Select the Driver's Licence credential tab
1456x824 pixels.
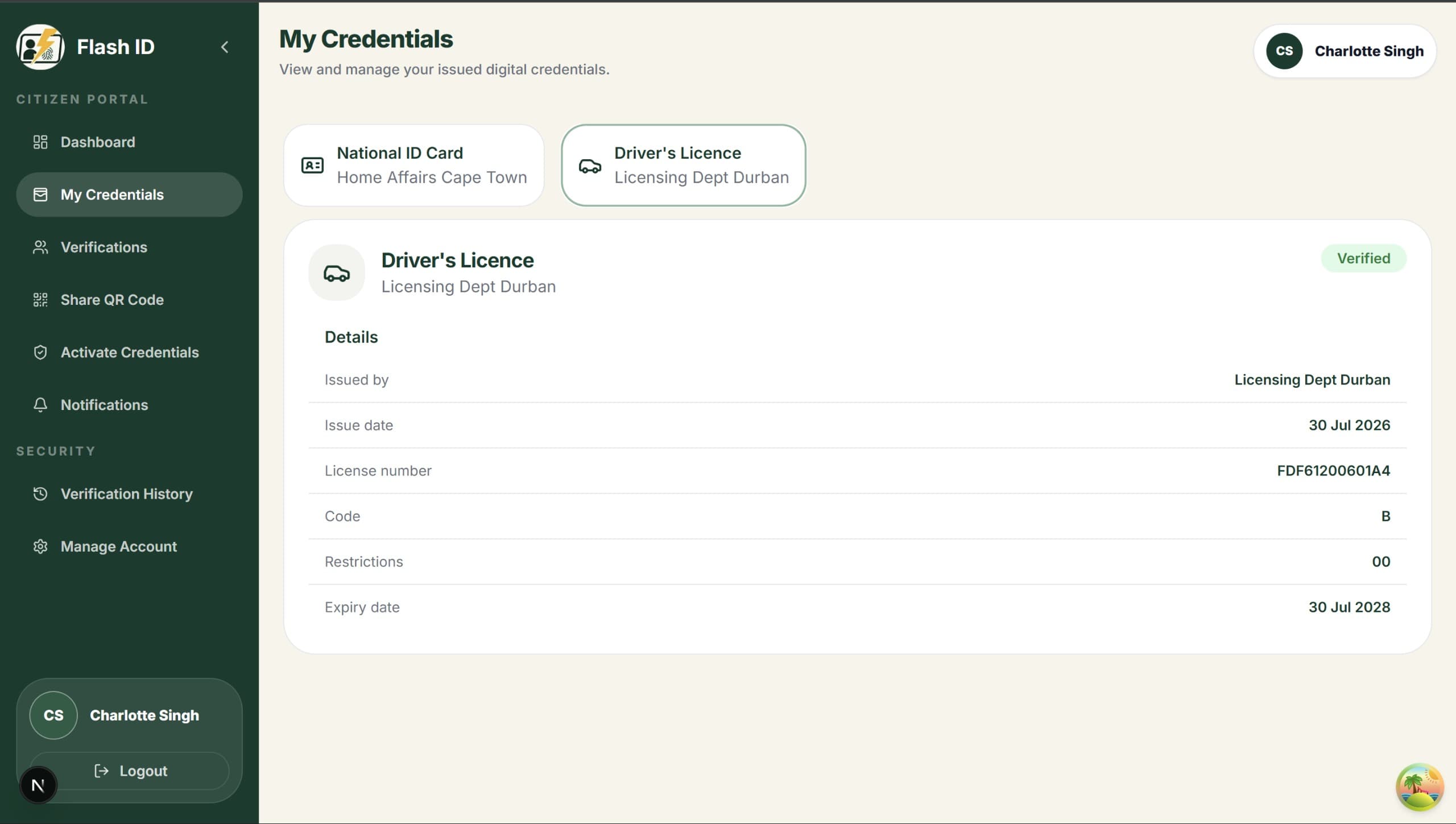tap(684, 165)
